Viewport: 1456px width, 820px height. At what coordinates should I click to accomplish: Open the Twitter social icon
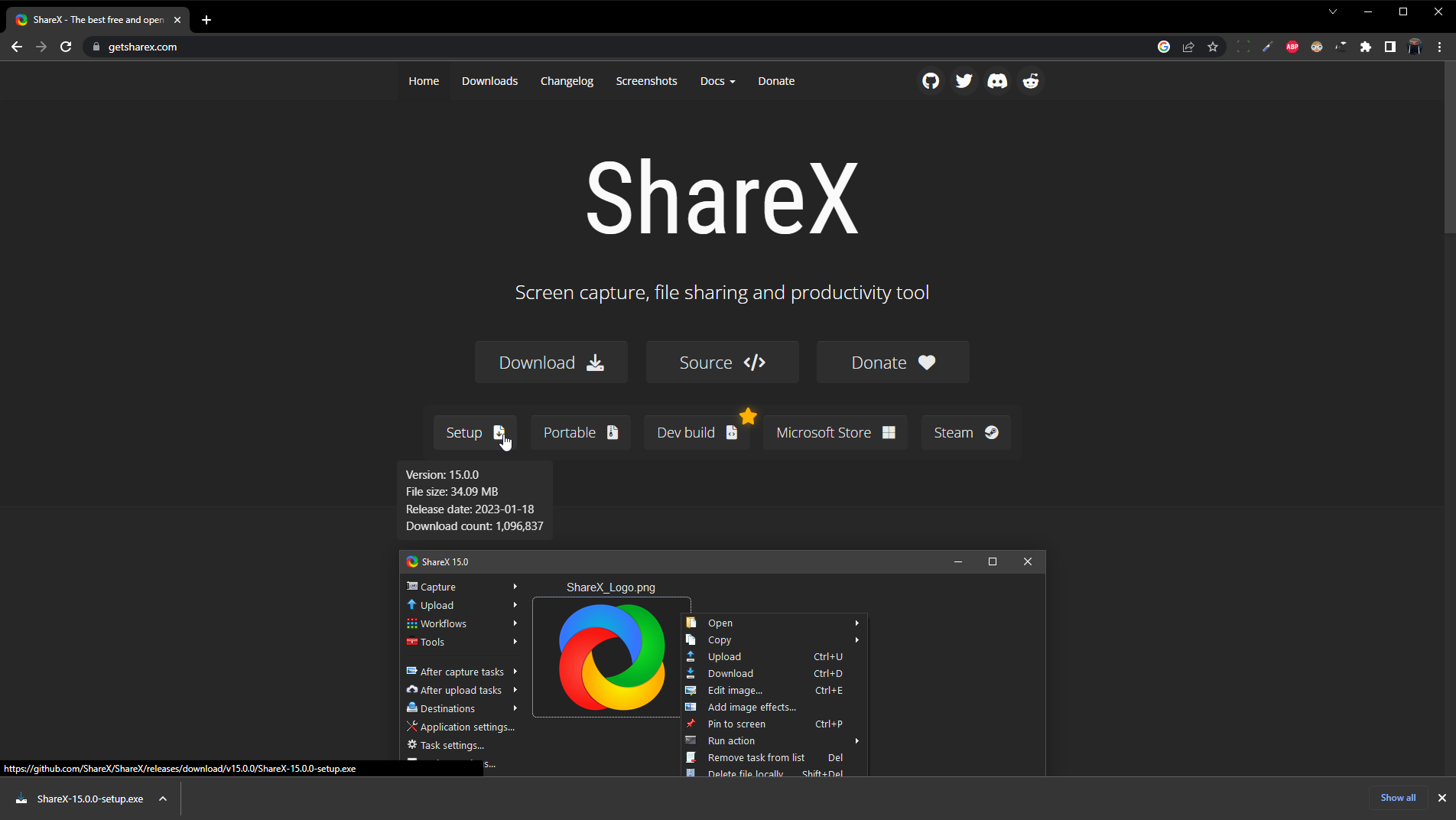(964, 80)
